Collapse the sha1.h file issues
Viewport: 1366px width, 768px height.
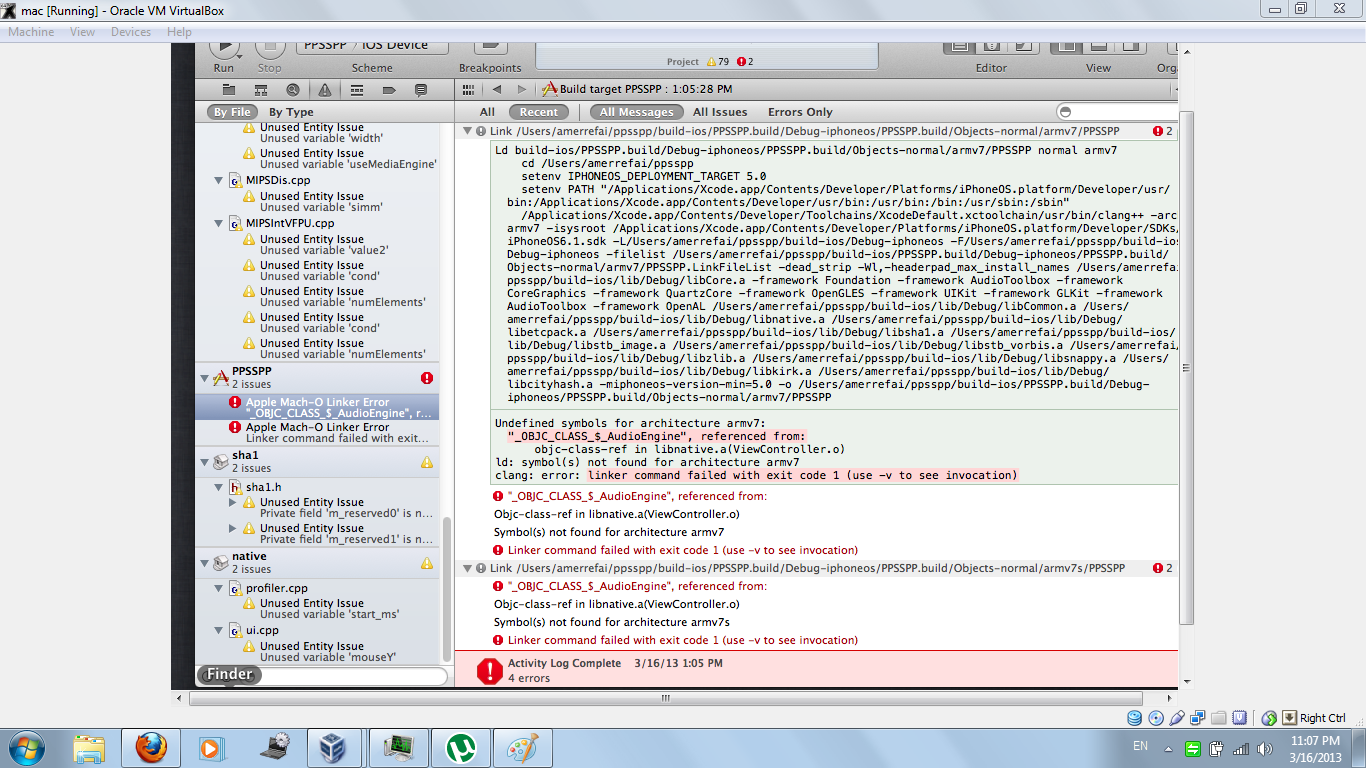coord(220,487)
